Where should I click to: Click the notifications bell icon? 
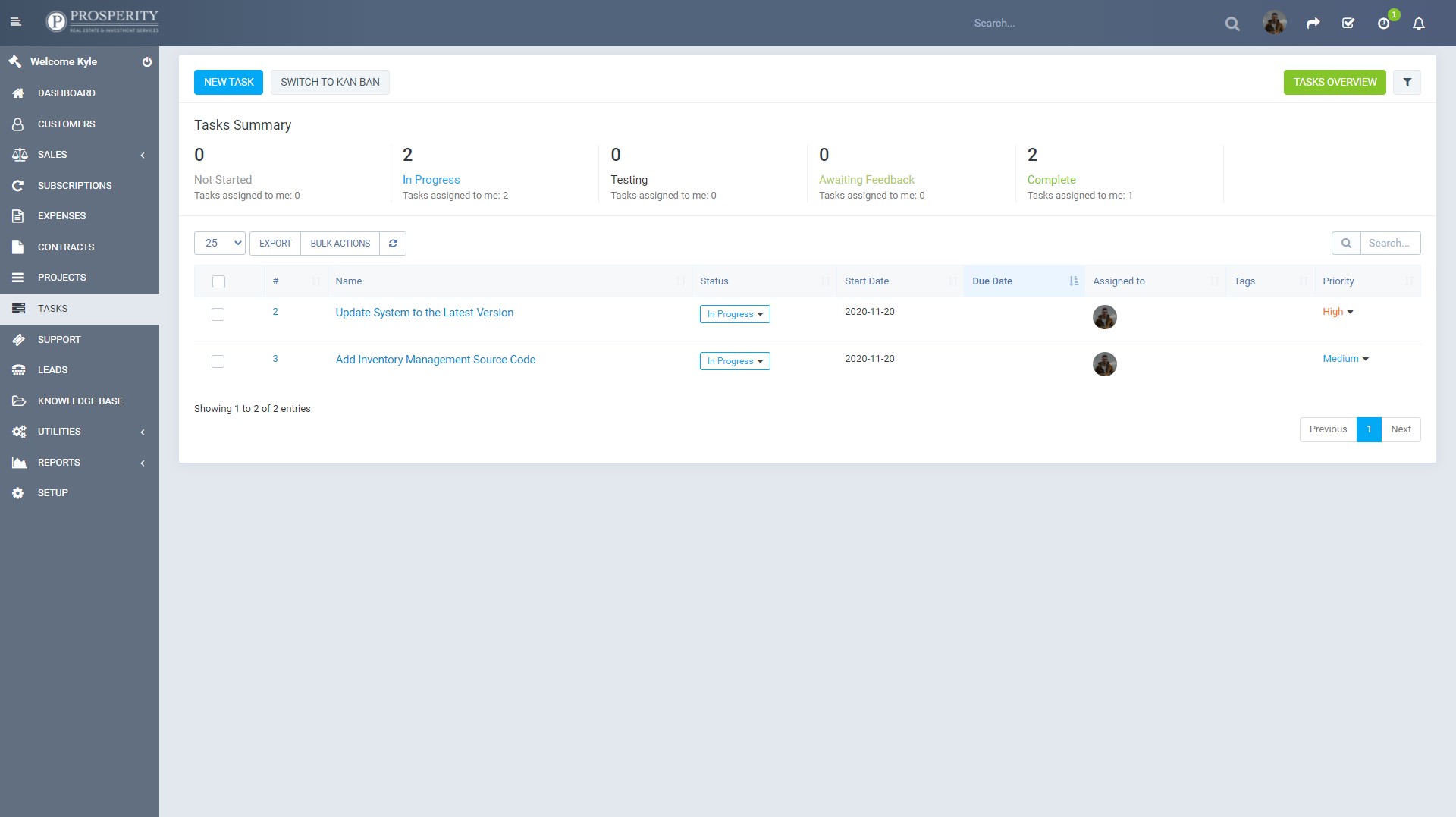pos(1418,24)
